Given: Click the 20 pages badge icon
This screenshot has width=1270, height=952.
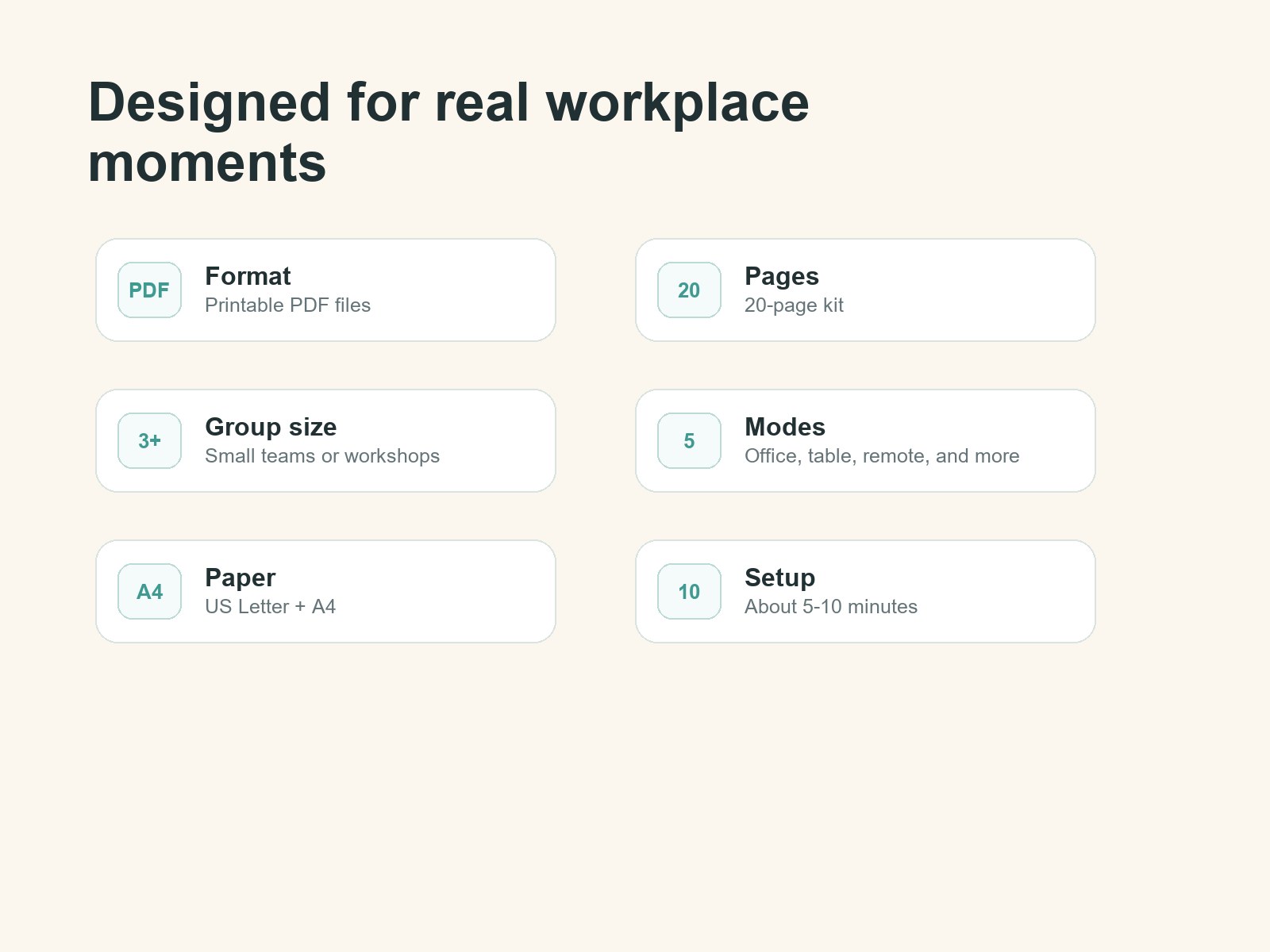Looking at the screenshot, I should (689, 290).
